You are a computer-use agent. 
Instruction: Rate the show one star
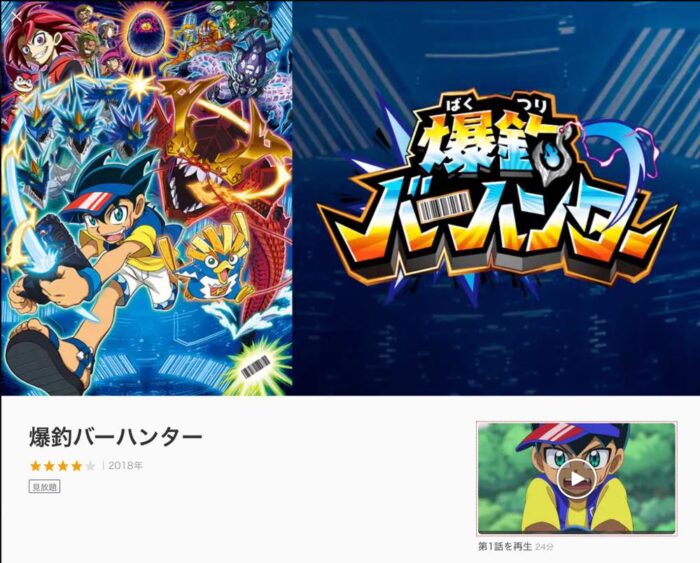(x=36, y=466)
